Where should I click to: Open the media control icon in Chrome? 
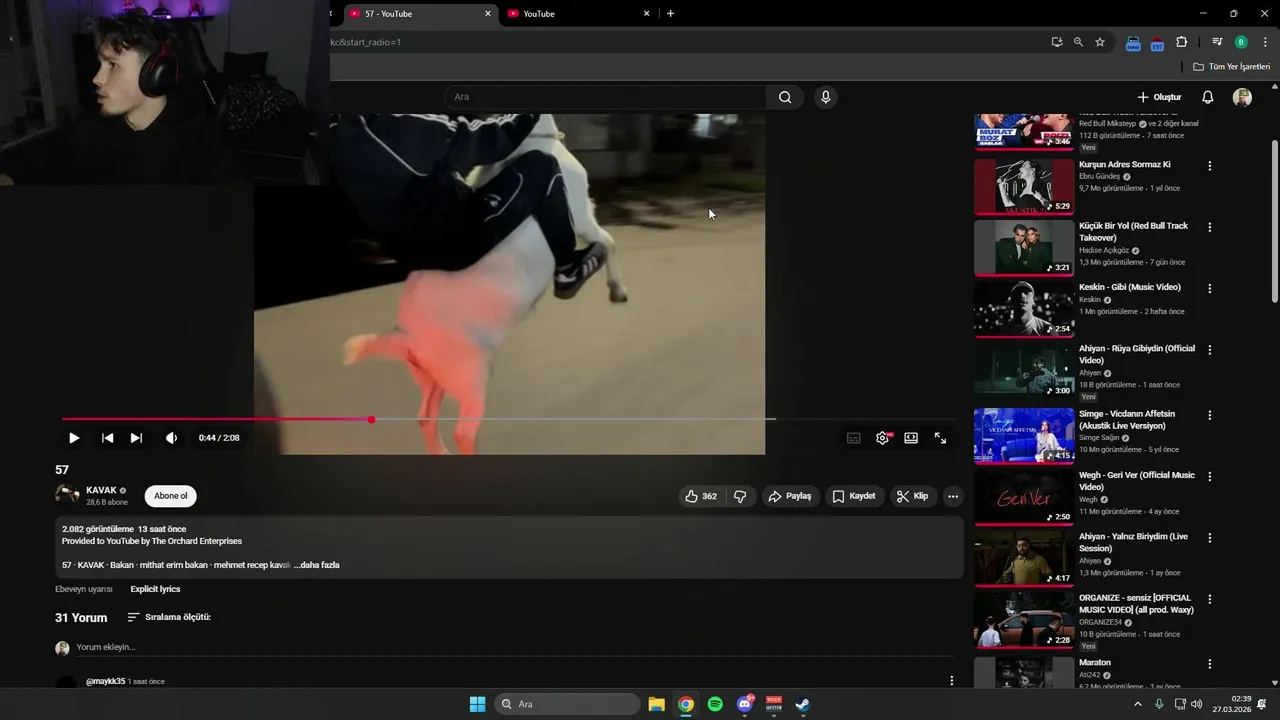pyautogui.click(x=1217, y=42)
